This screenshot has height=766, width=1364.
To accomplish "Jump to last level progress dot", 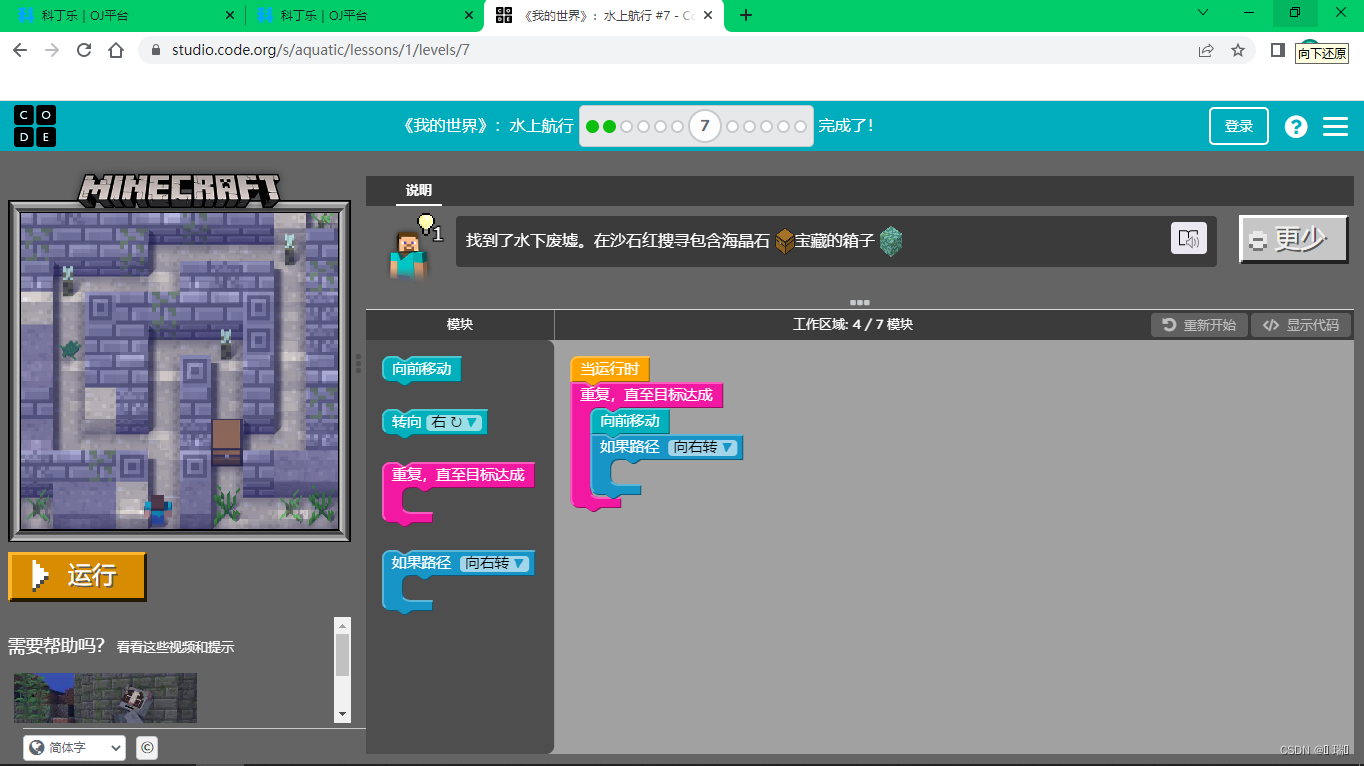I will [x=800, y=126].
